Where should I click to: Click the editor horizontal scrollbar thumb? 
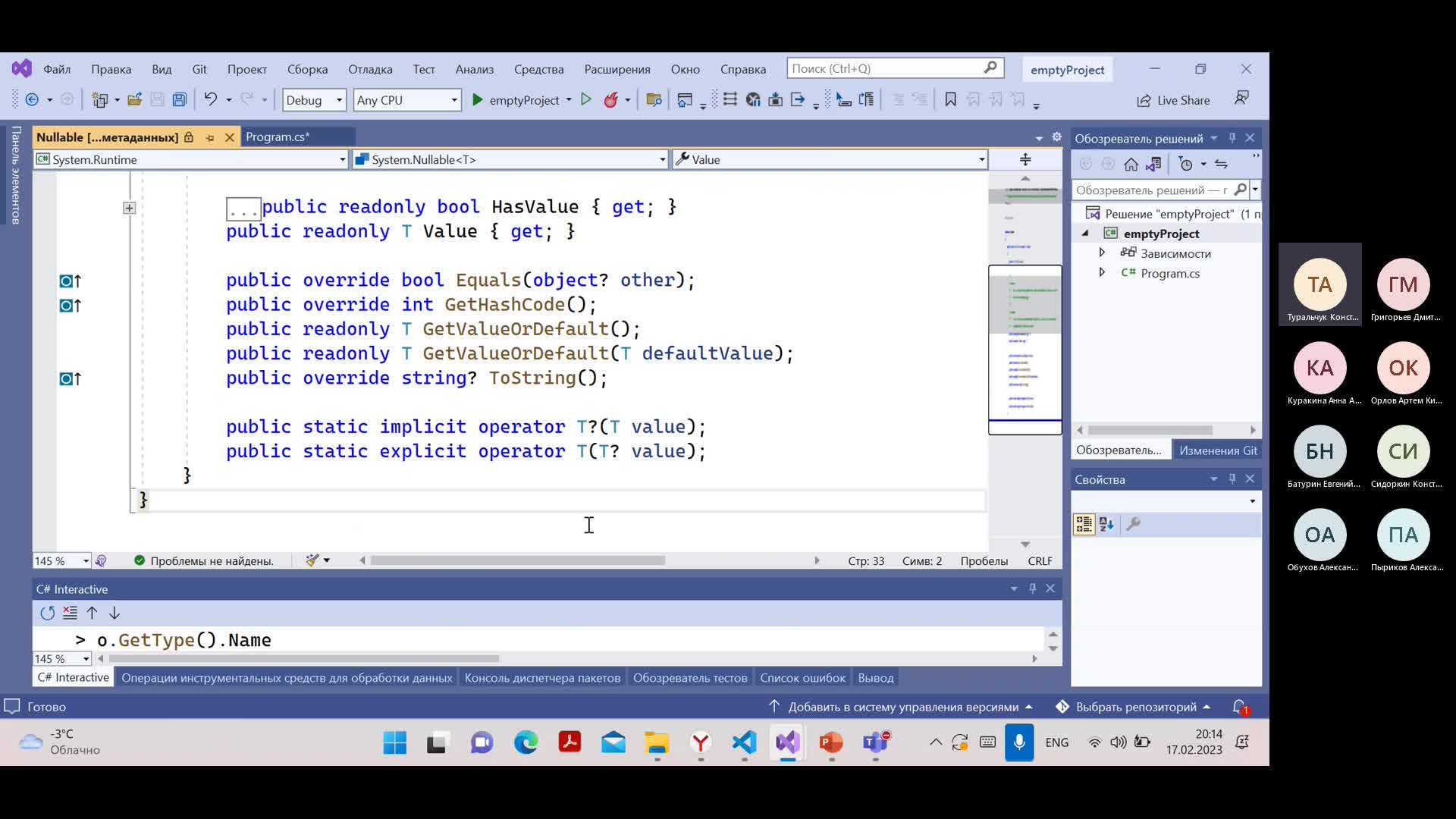518,560
